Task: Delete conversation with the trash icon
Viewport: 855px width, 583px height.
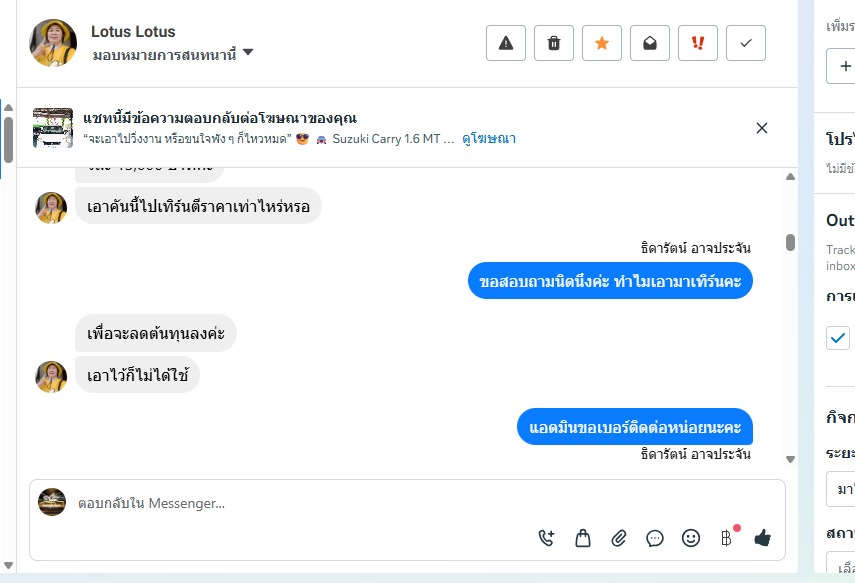Action: [x=554, y=43]
